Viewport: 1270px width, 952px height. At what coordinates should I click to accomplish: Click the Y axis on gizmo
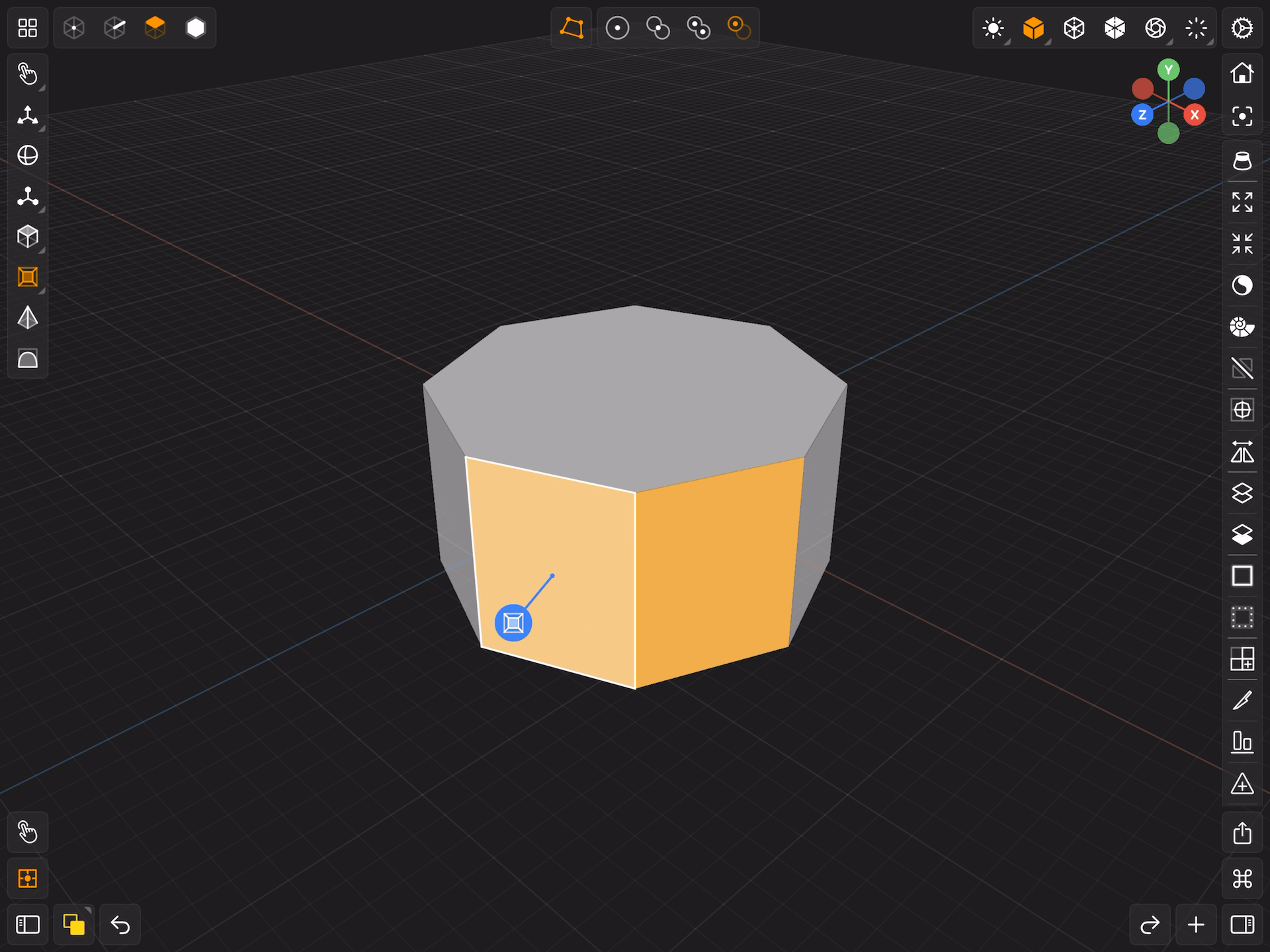point(1169,69)
